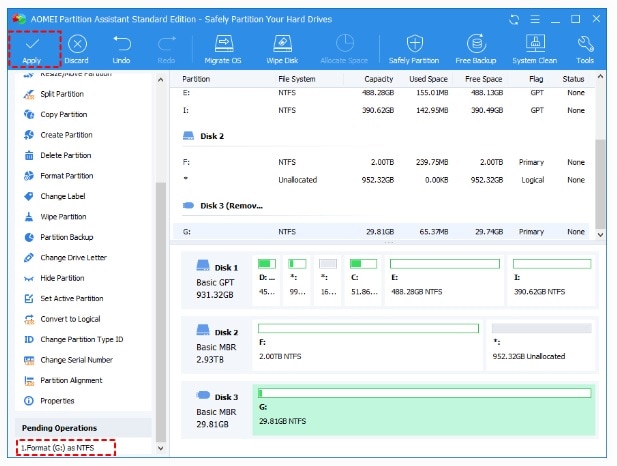Click partition list scrollbar up arrow
The width and height of the screenshot is (617, 466).
pos(600,76)
